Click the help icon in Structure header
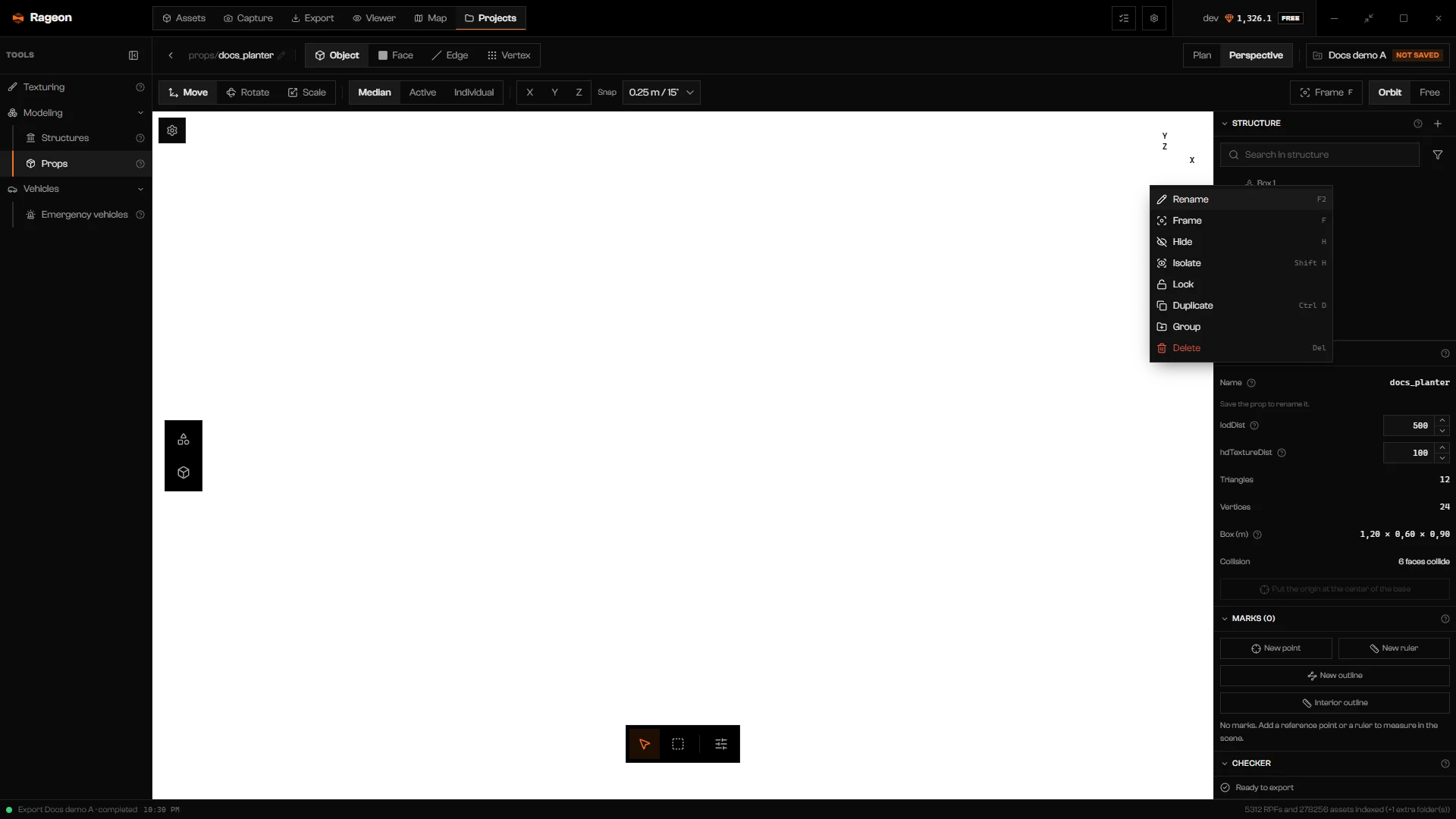The width and height of the screenshot is (1456, 819). click(1418, 124)
